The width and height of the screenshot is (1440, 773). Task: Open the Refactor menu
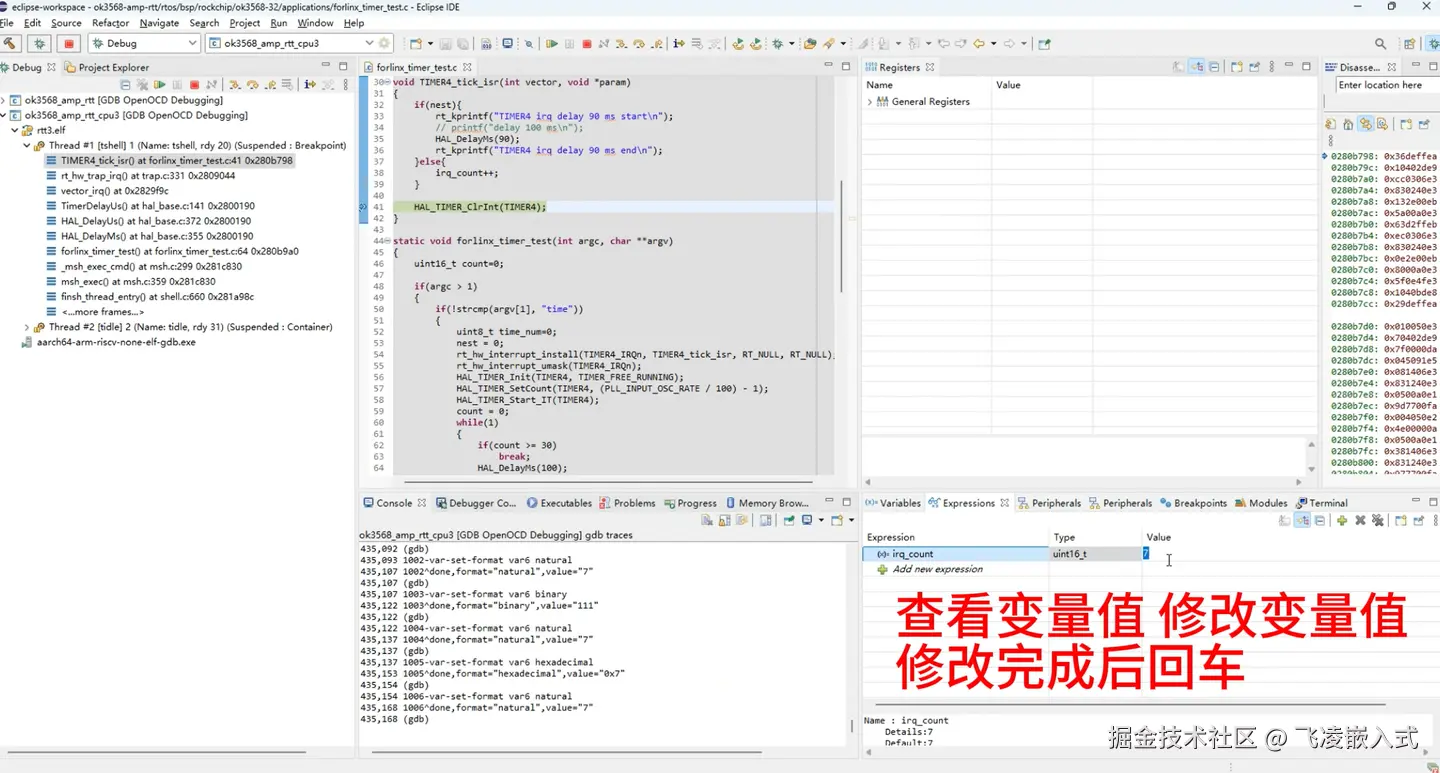coord(110,23)
